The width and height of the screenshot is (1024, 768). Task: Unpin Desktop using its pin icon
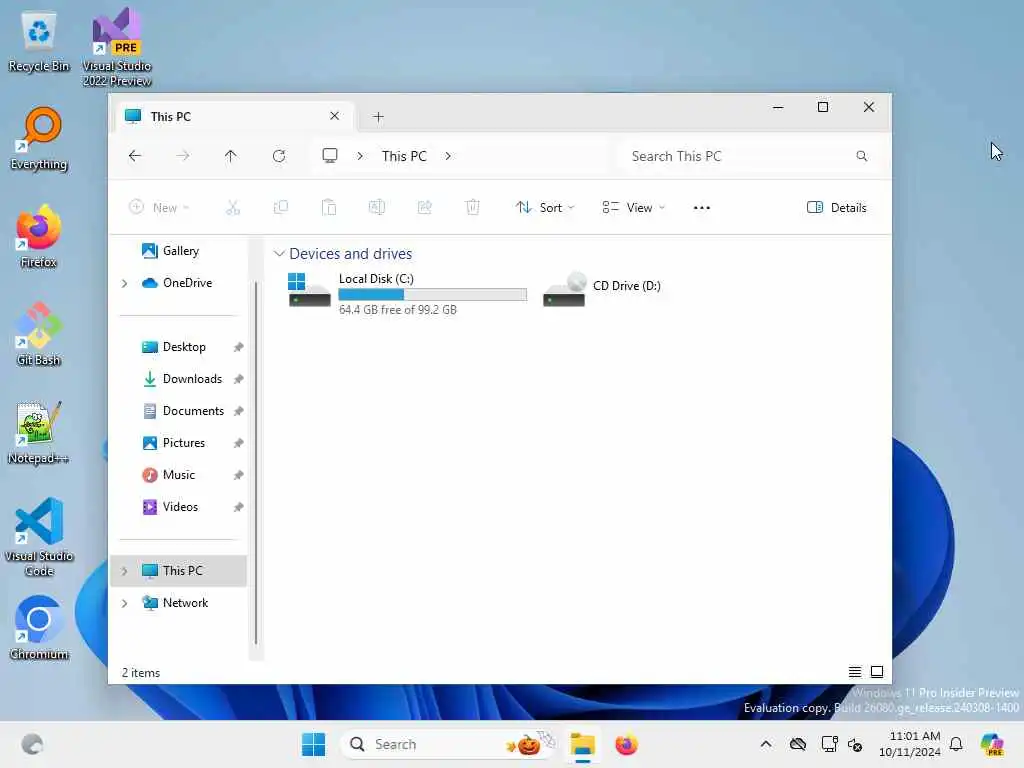pos(238,347)
